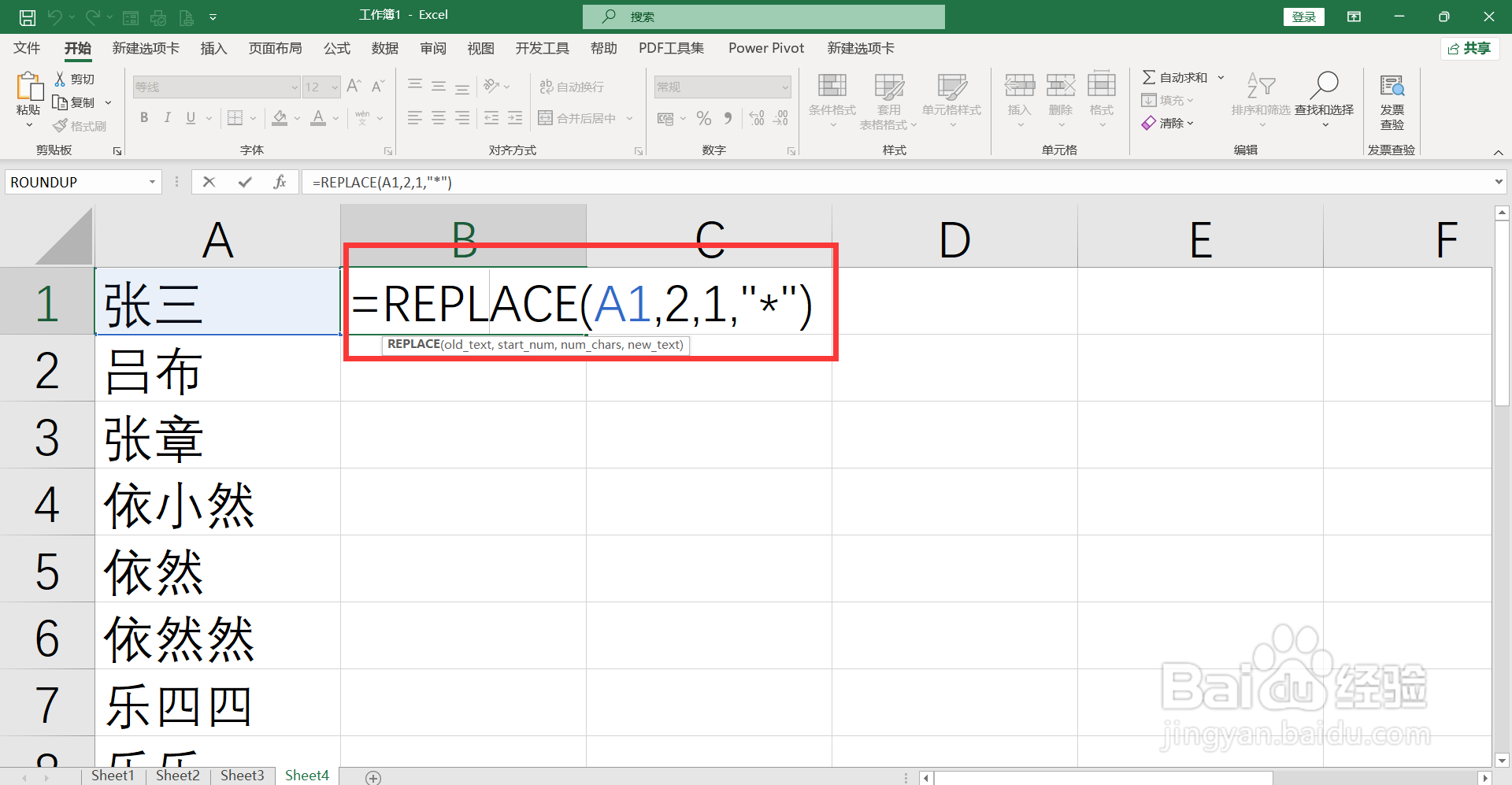This screenshot has width=1512, height=785.
Task: Toggle Wrap Text option
Action: pyautogui.click(x=572, y=87)
